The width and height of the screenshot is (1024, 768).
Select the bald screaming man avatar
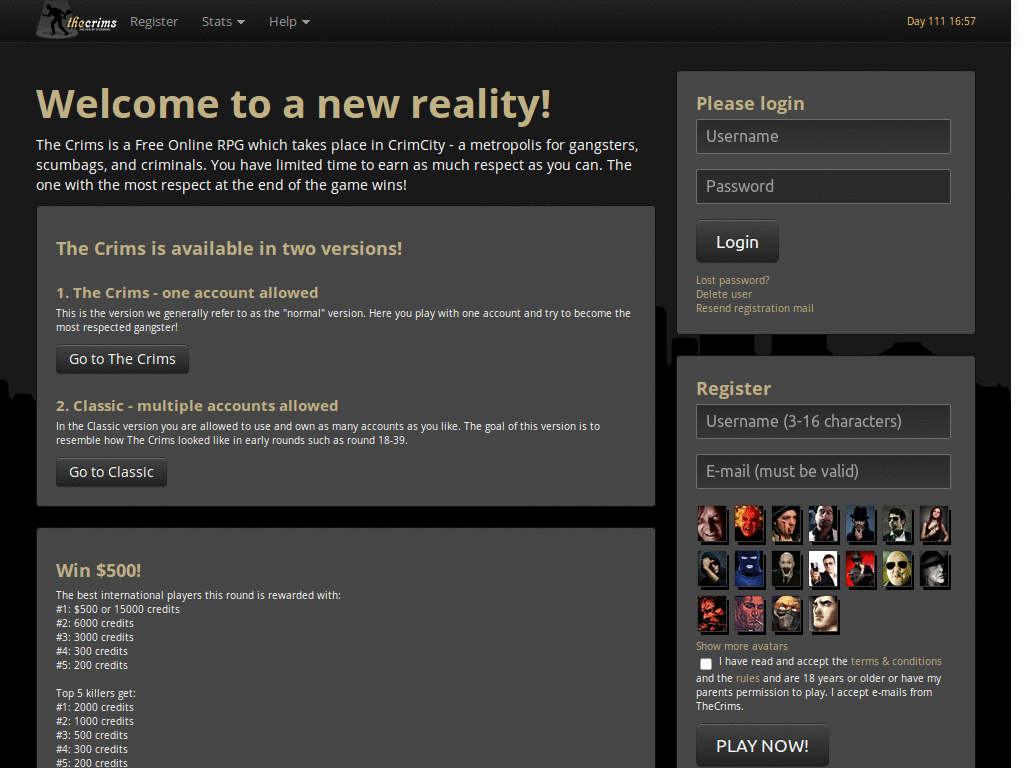786,569
